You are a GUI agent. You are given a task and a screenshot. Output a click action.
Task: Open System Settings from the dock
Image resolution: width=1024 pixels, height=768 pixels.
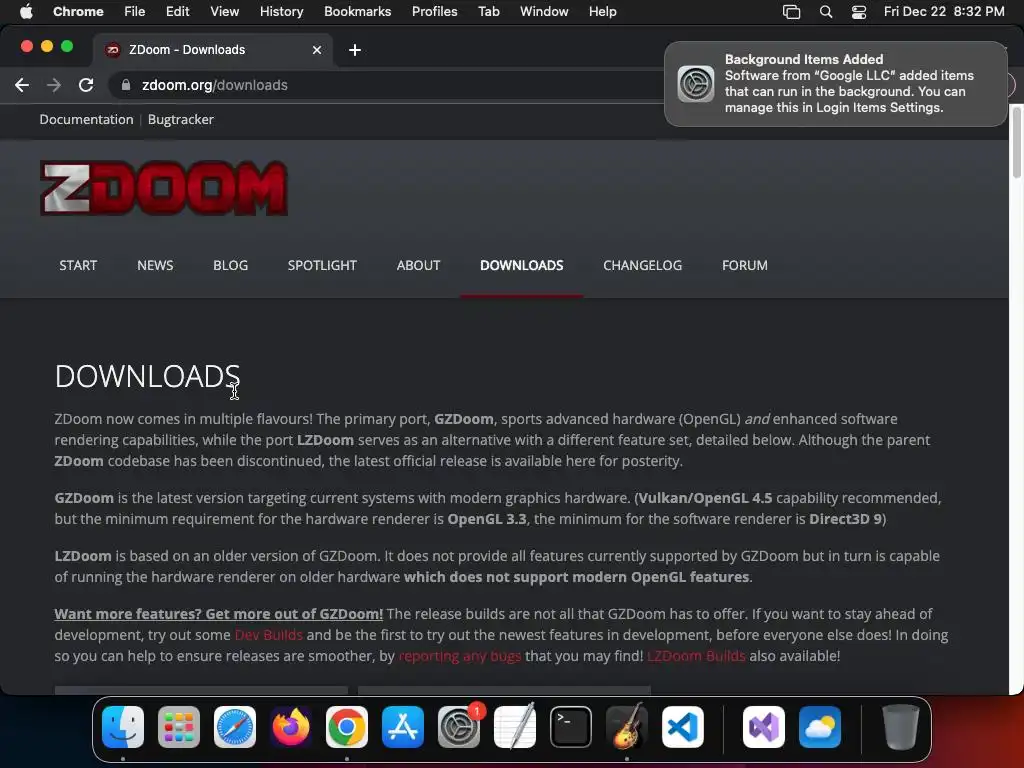pyautogui.click(x=459, y=727)
